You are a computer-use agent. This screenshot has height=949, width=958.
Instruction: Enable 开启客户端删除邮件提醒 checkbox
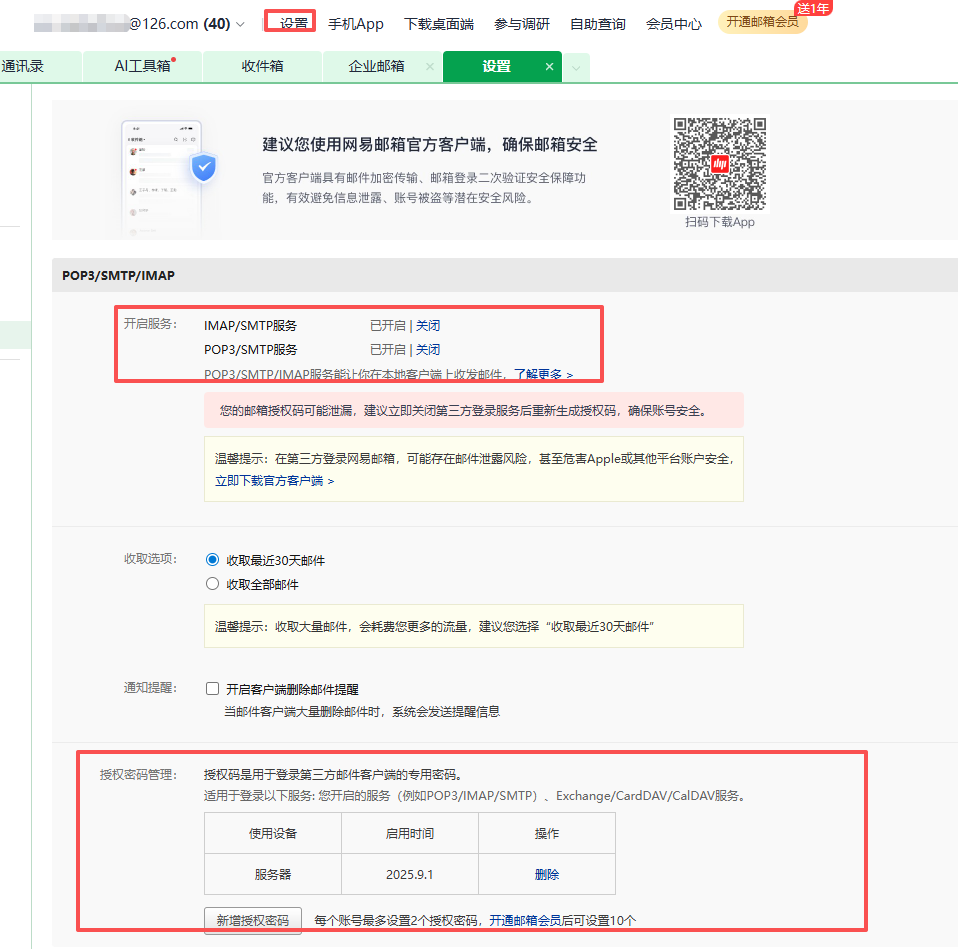point(212,689)
